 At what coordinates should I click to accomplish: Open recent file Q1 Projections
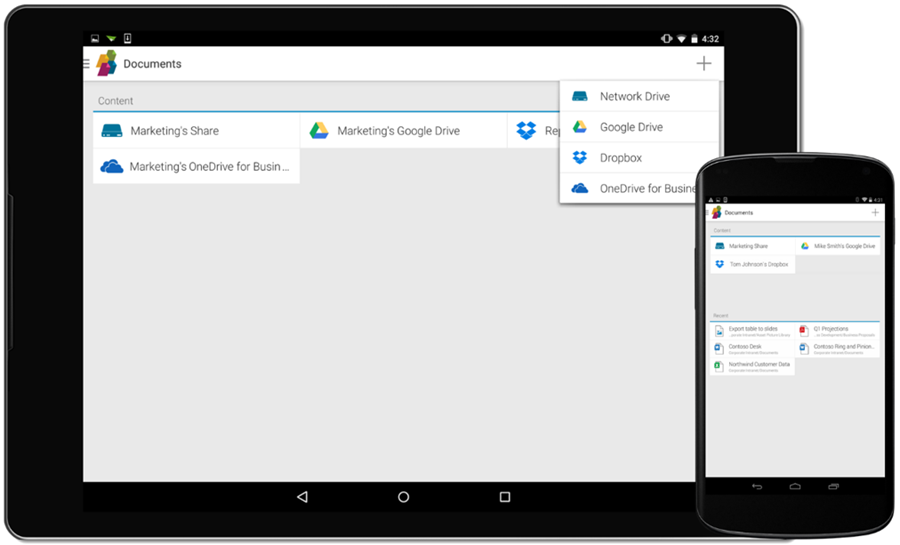(838, 331)
